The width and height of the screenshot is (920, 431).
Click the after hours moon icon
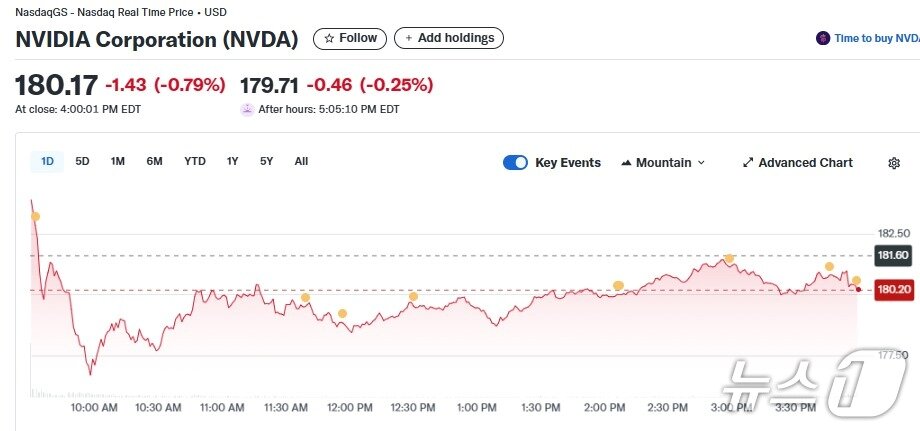point(247,110)
